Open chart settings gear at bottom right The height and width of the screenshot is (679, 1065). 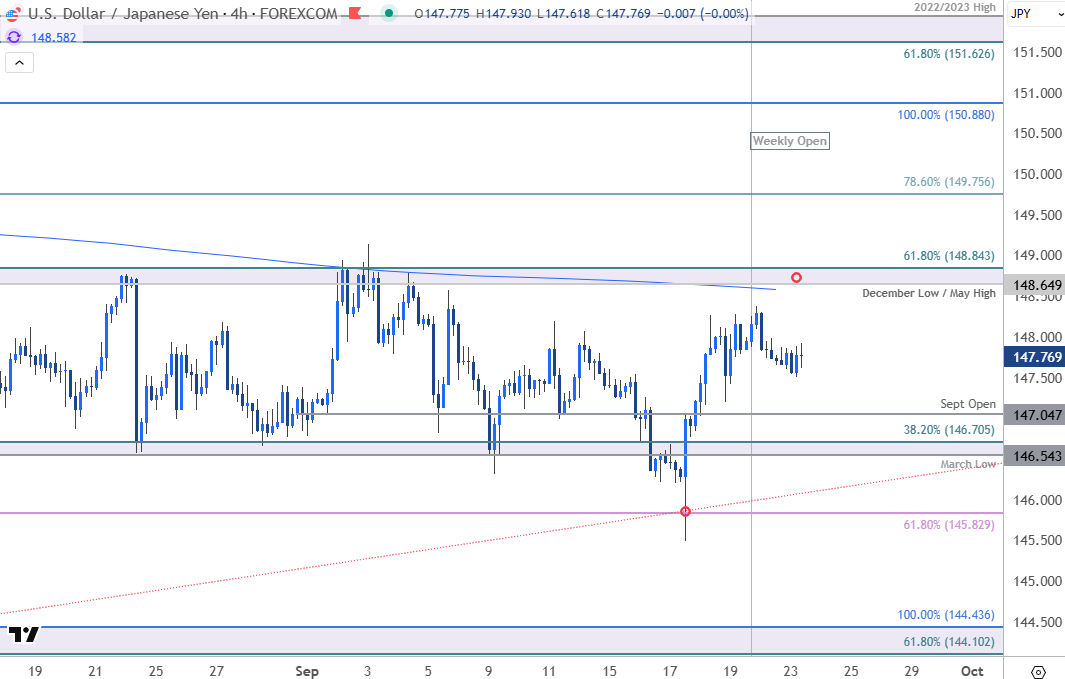coord(1038,671)
